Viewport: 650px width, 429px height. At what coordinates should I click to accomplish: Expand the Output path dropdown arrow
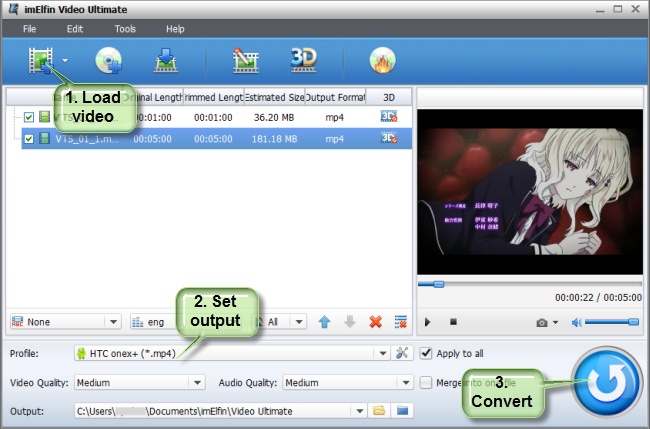click(359, 411)
